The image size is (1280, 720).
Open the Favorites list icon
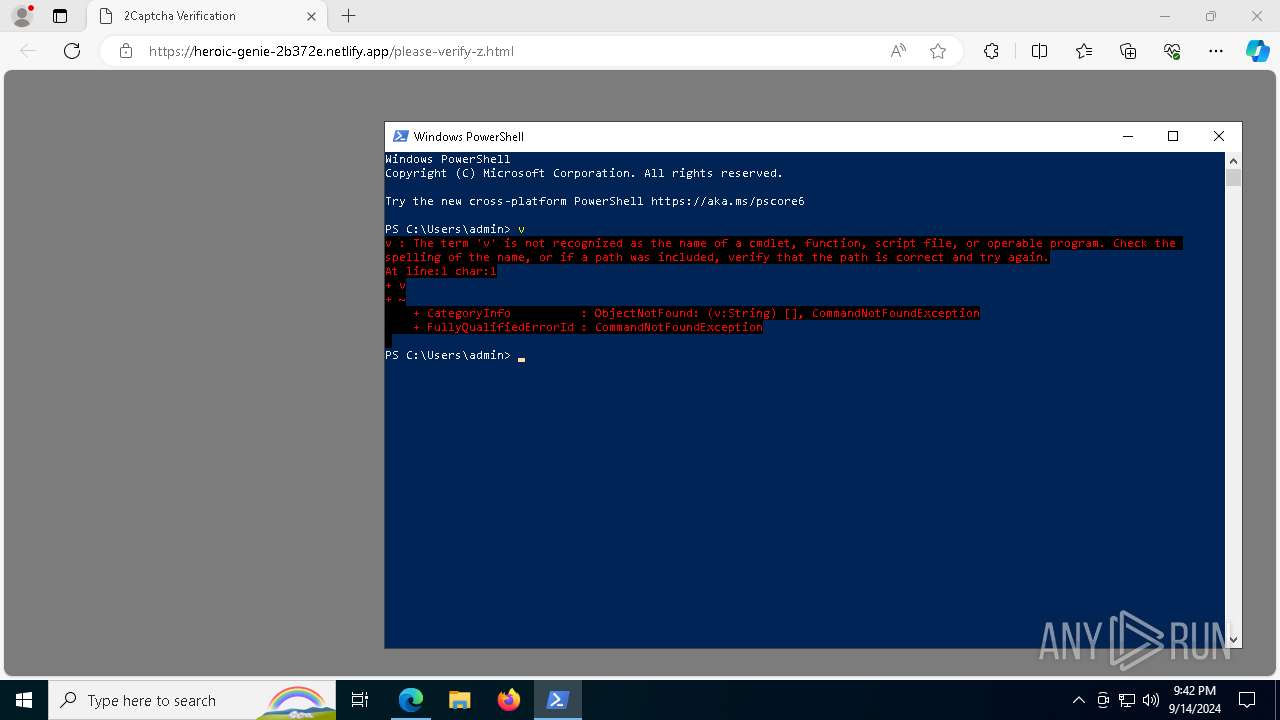click(x=1084, y=51)
